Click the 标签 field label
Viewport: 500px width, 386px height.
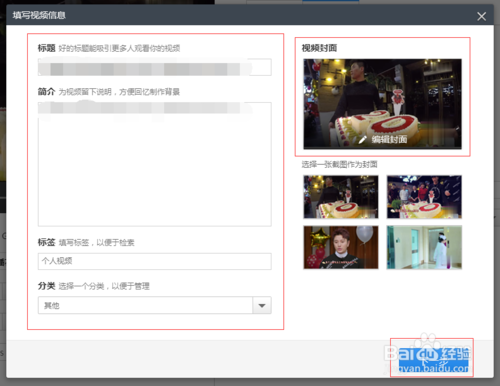coord(46,242)
